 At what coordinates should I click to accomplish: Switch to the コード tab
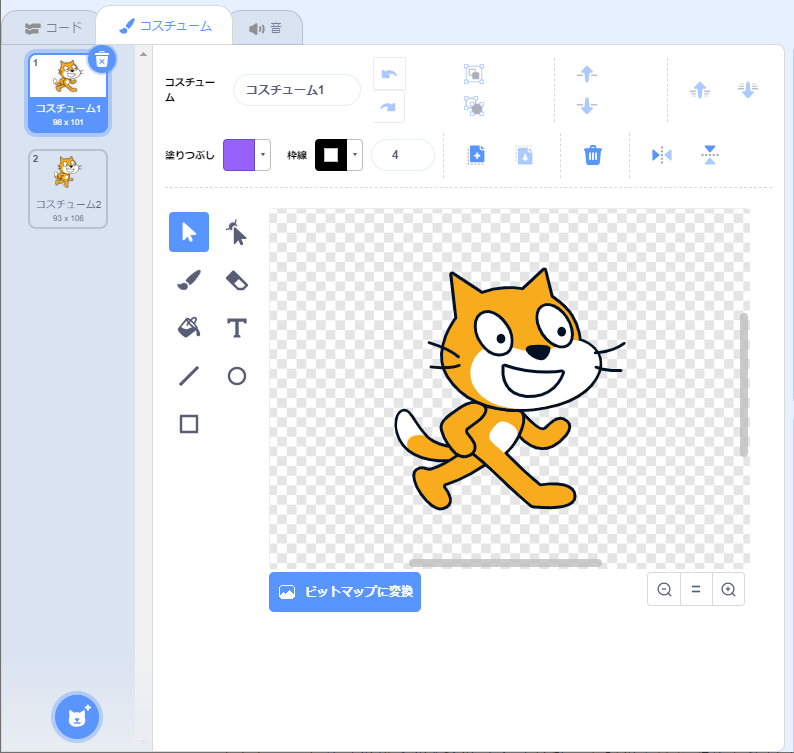click(x=53, y=28)
